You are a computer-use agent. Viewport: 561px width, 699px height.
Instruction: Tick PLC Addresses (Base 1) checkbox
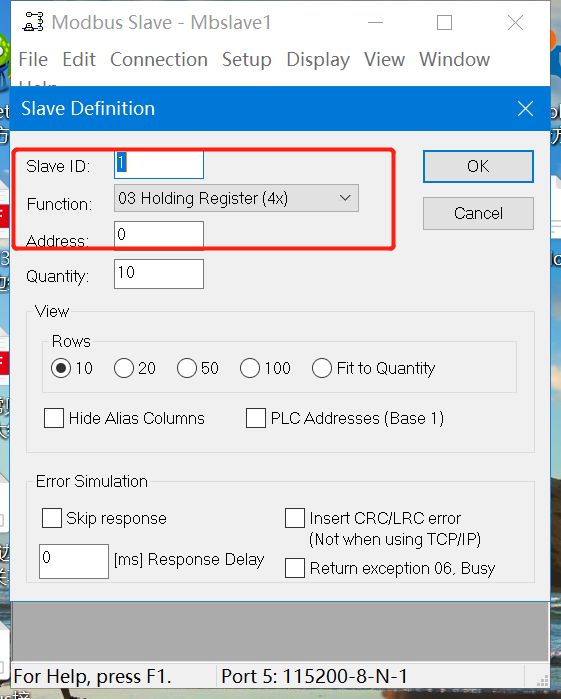(x=256, y=418)
